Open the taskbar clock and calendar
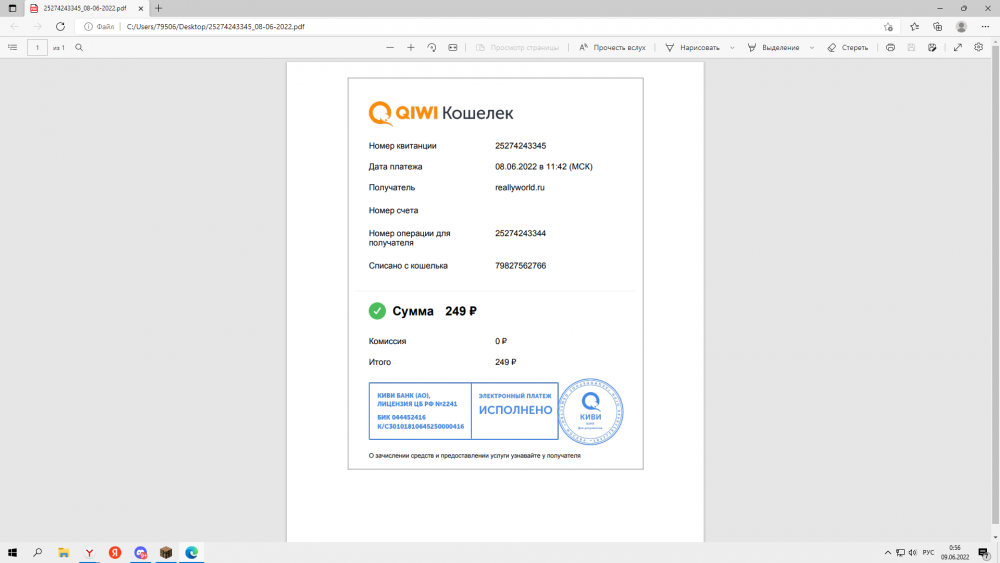The width and height of the screenshot is (1000, 563). click(955, 553)
